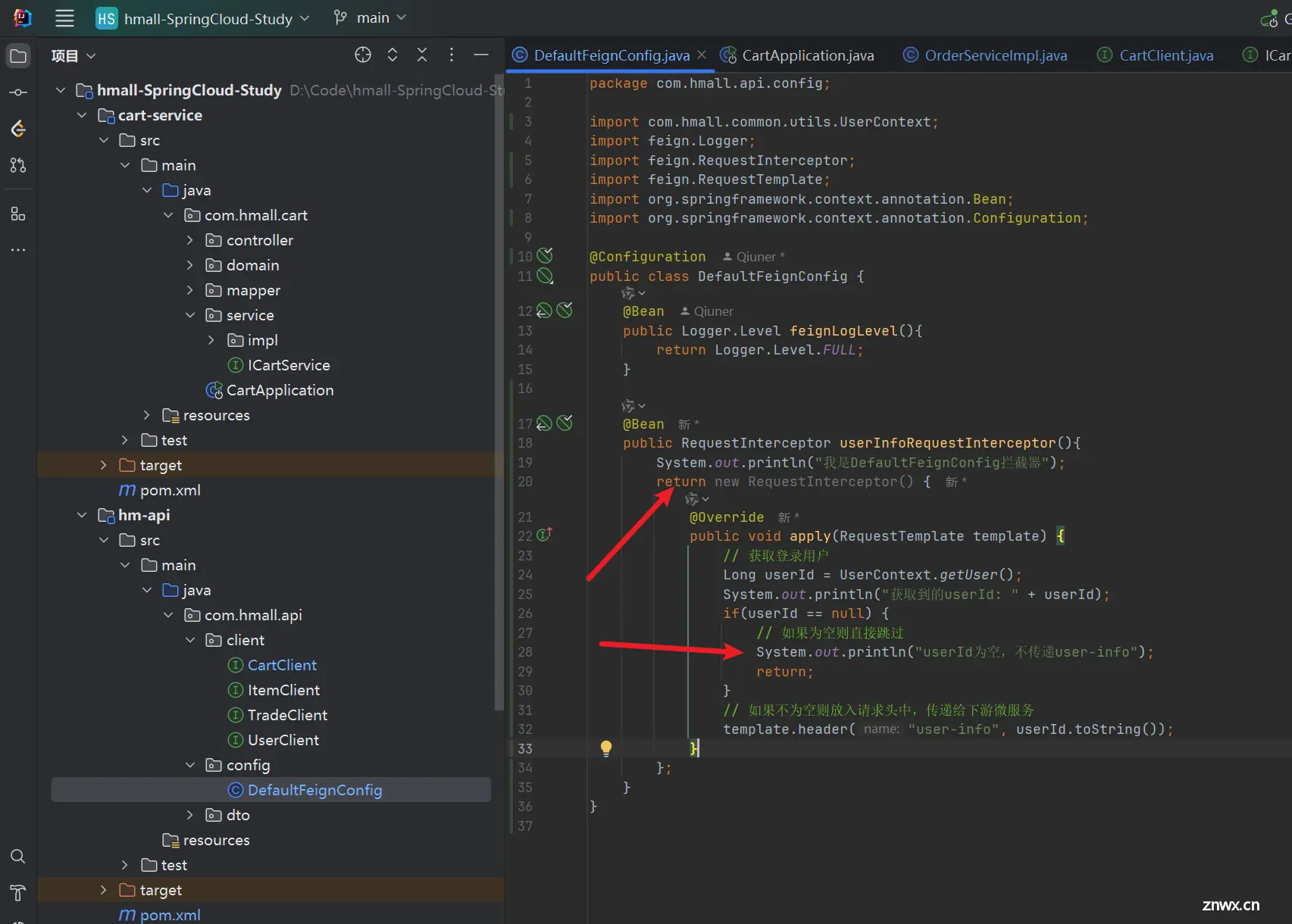Open the 项目 view selector dropdown
1292x924 pixels.
click(74, 55)
